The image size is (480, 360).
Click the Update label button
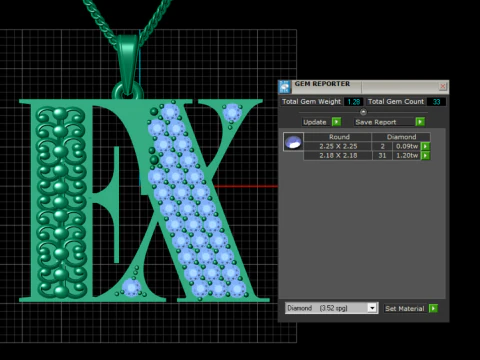[x=315, y=122]
